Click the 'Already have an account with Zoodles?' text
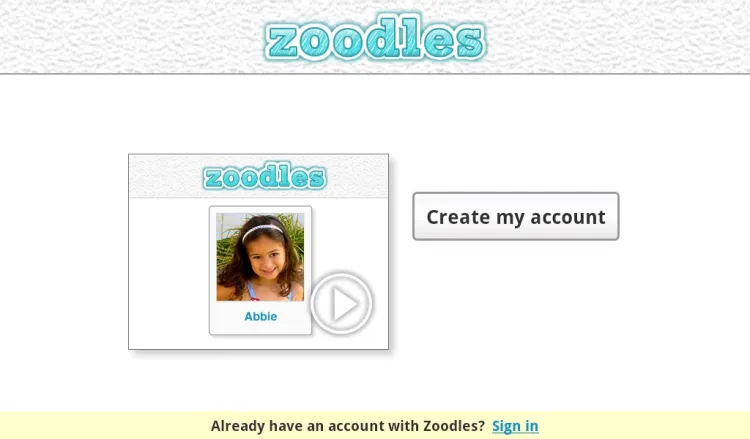Image resolution: width=750 pixels, height=439 pixels. click(348, 426)
